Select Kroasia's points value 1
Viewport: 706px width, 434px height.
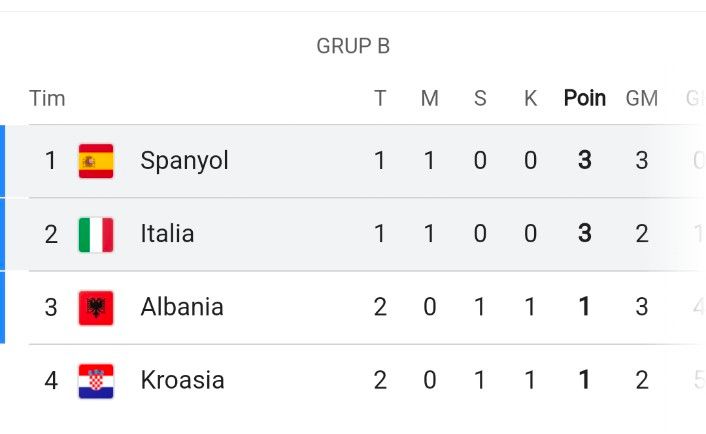point(584,380)
